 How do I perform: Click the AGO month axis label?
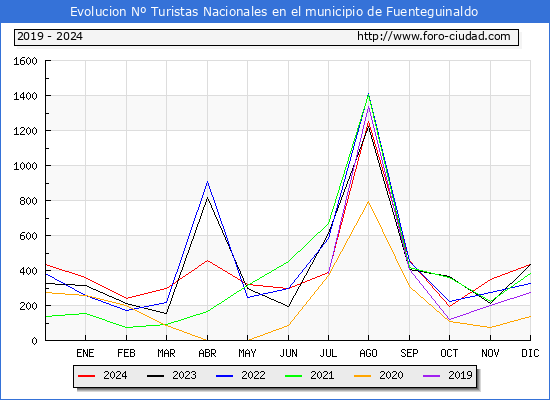tap(368, 353)
